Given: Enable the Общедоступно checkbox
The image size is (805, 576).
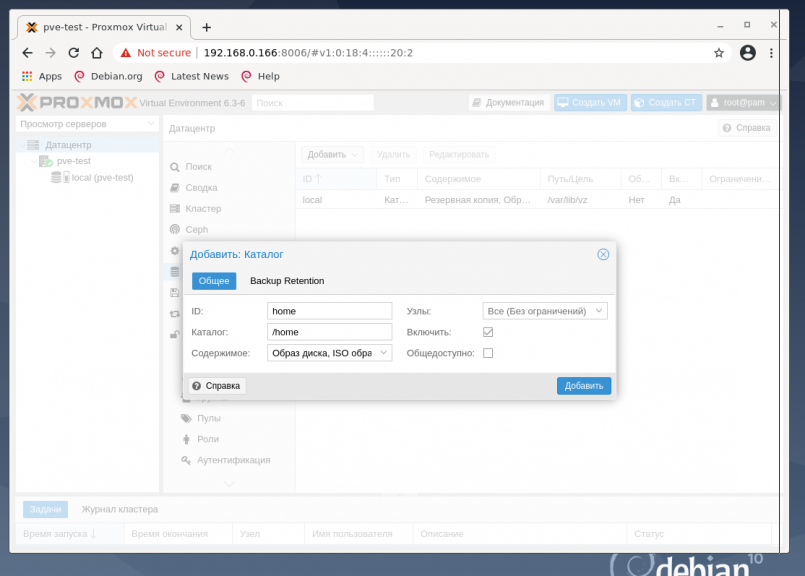Looking at the screenshot, I should pyautogui.click(x=488, y=352).
